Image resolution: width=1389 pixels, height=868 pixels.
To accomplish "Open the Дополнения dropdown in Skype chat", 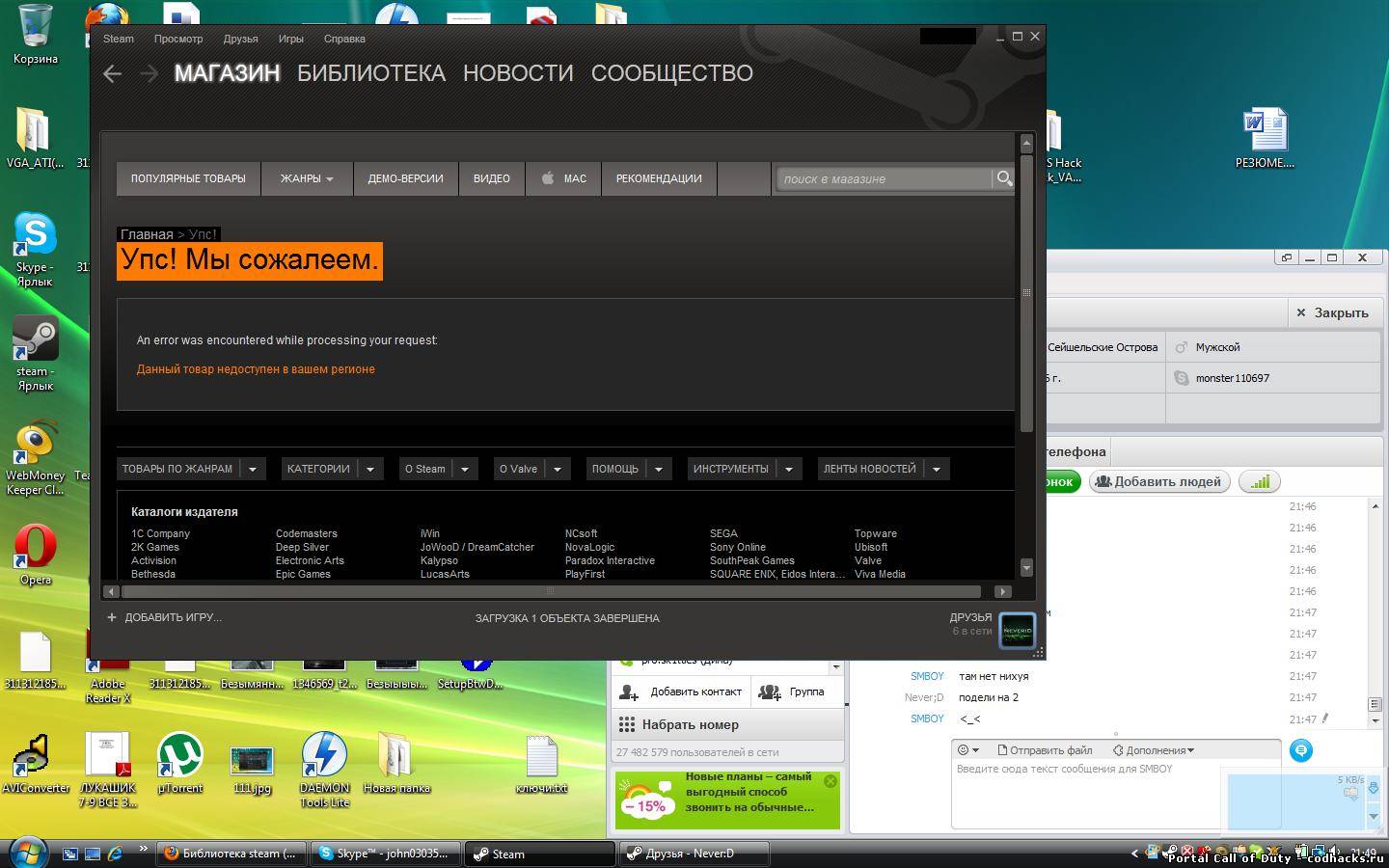I will 1154,749.
